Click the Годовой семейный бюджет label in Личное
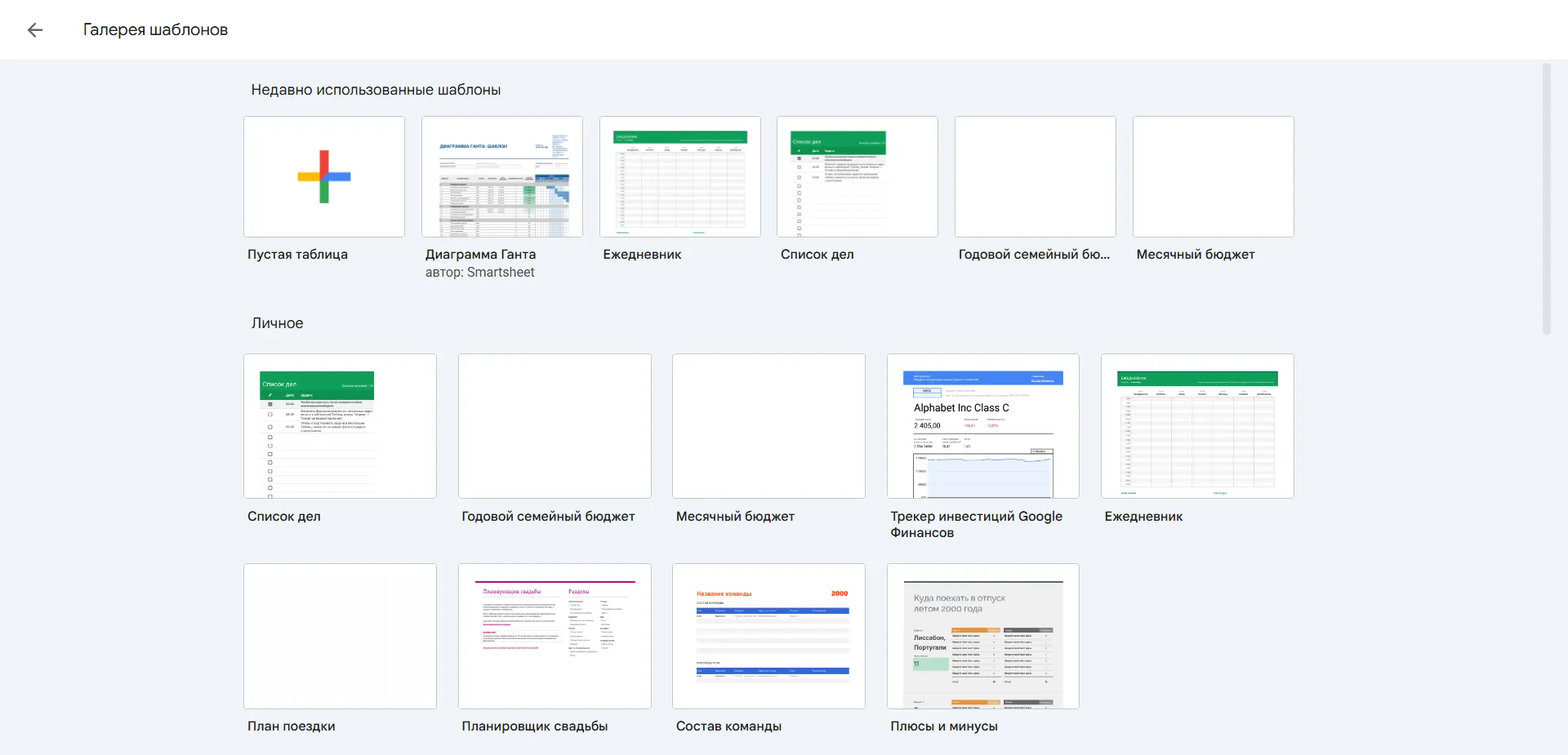Viewport: 1568px width, 755px height. pyautogui.click(x=548, y=517)
